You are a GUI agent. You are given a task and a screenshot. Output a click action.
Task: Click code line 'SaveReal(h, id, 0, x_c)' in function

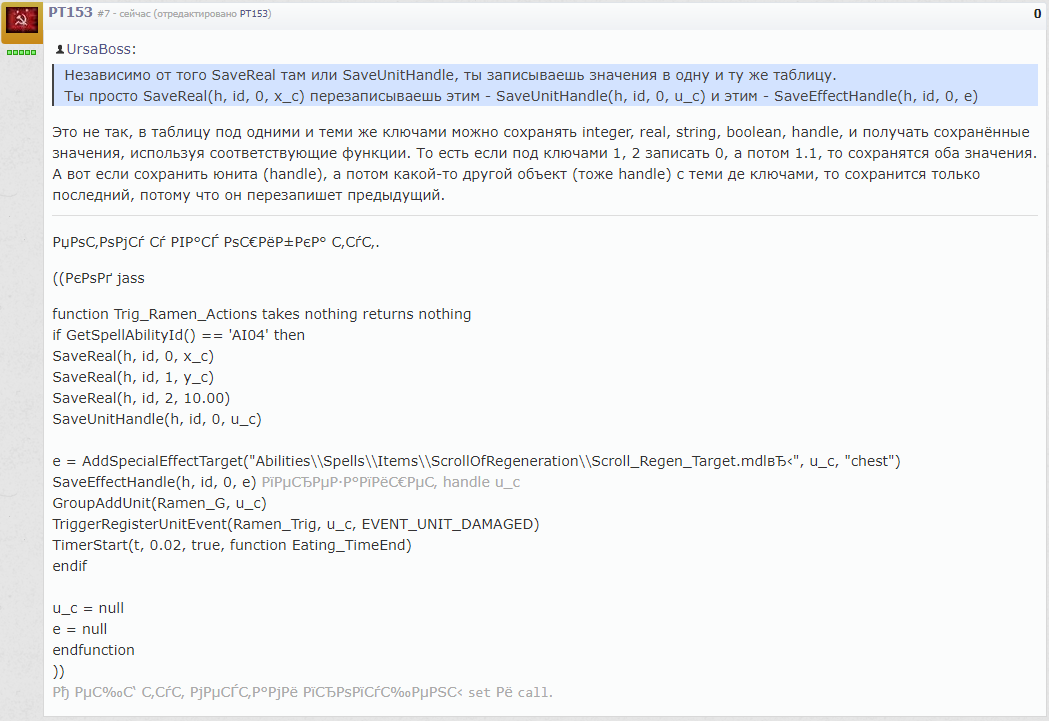point(133,356)
